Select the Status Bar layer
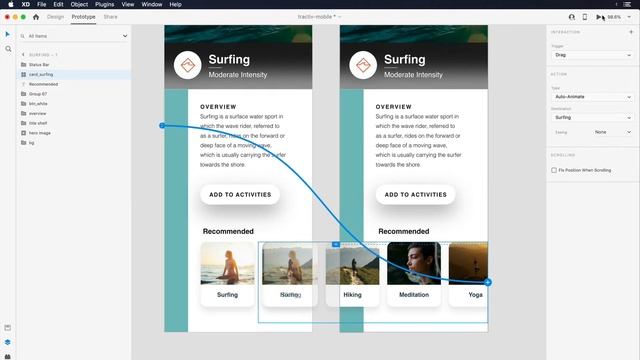Viewport: 640px width, 360px height. pos(73,65)
